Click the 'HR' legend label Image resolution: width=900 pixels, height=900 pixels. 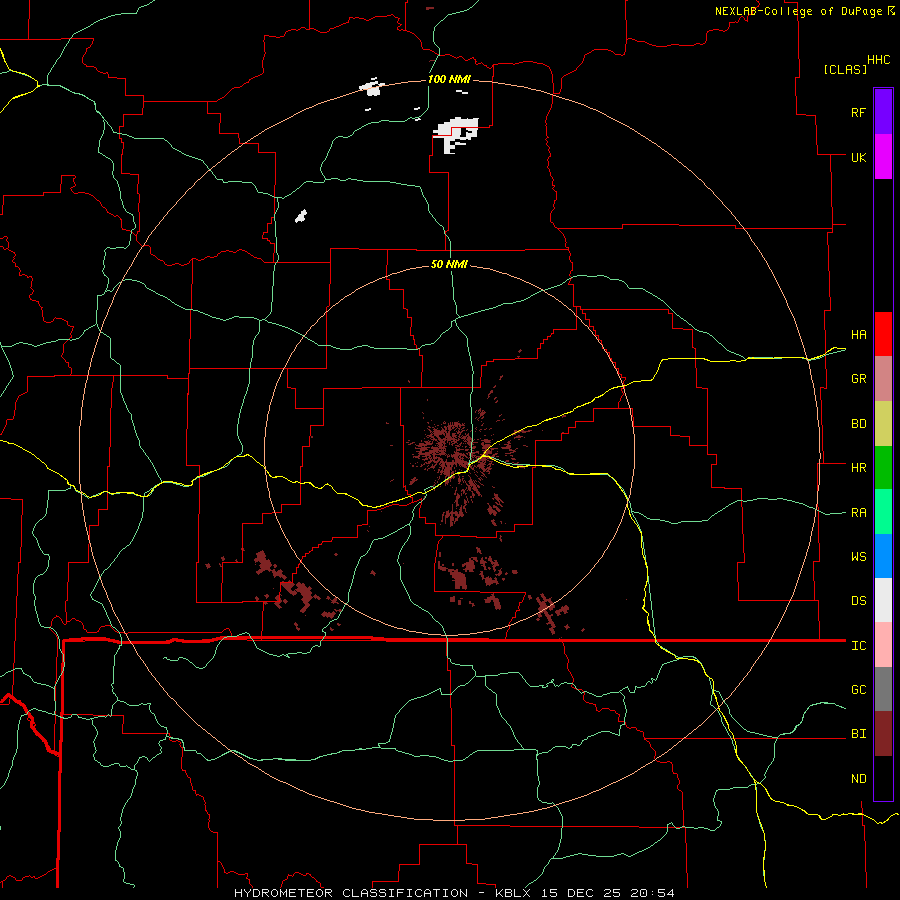coord(858,468)
